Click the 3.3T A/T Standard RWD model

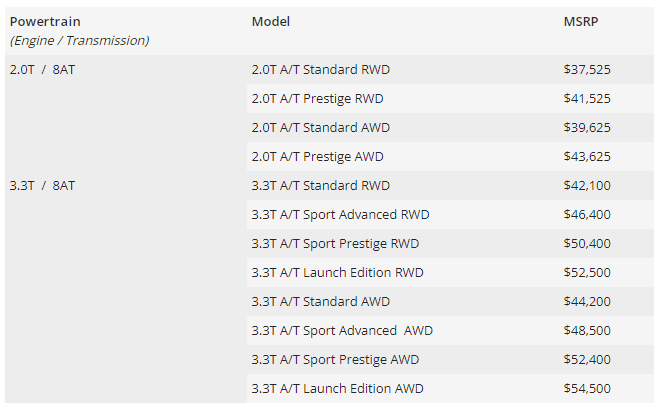pyautogui.click(x=320, y=186)
